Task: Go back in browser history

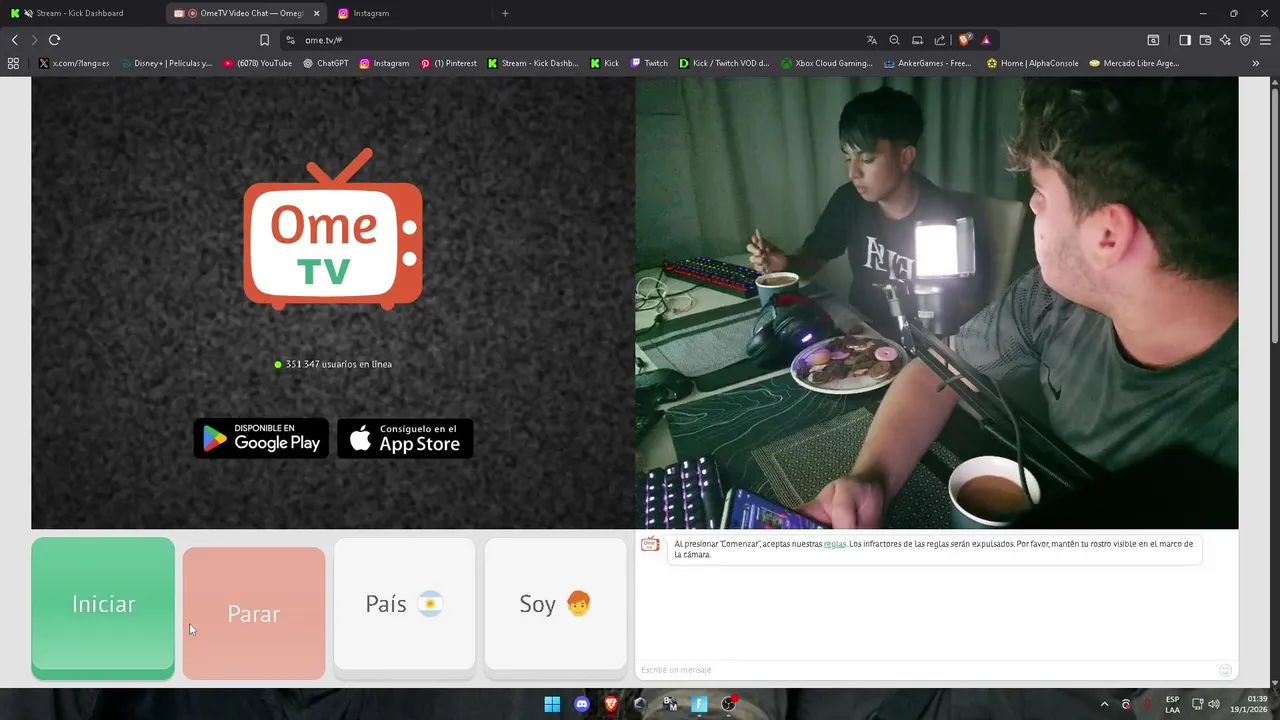Action: 14,40
